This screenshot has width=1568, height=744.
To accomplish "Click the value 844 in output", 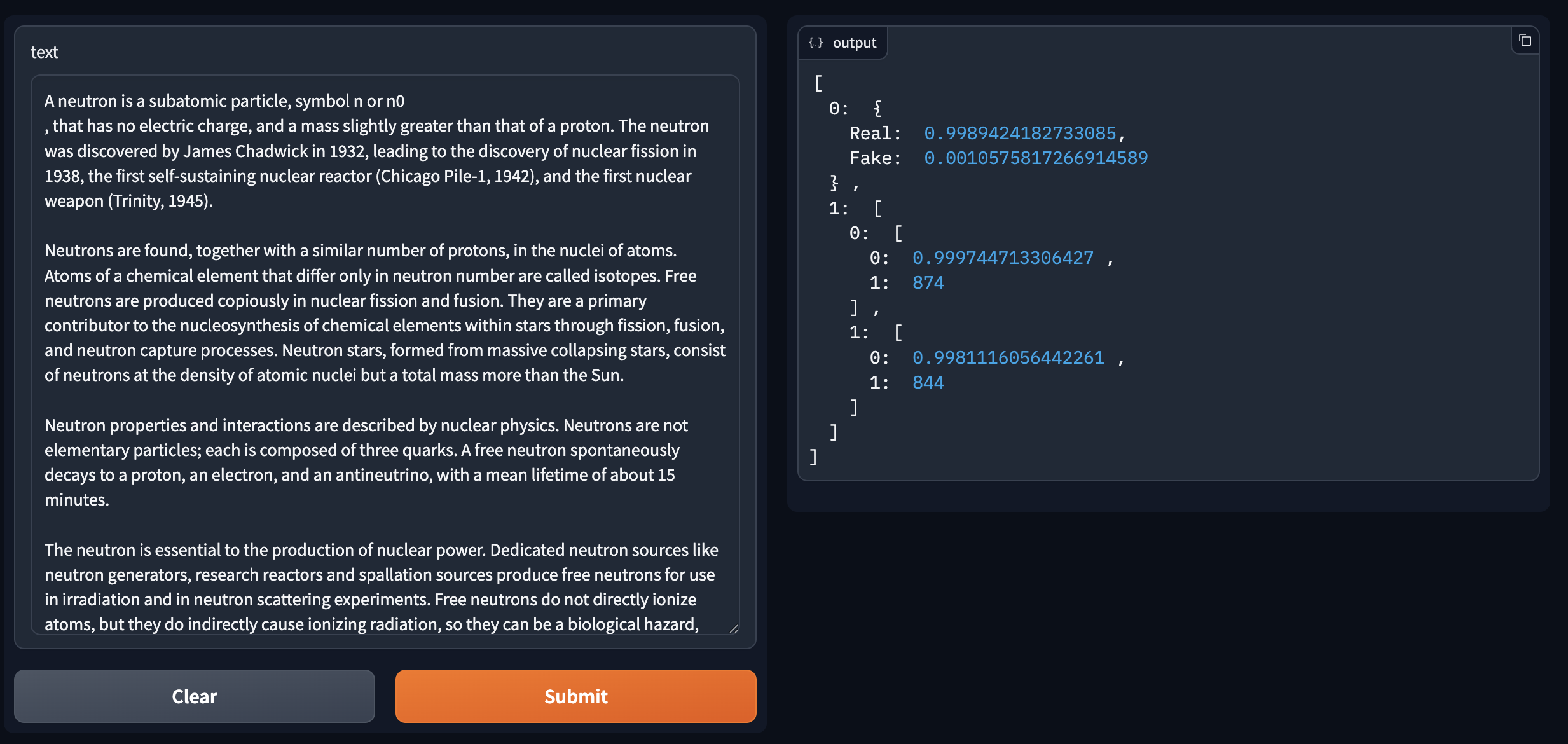I will [928, 382].
